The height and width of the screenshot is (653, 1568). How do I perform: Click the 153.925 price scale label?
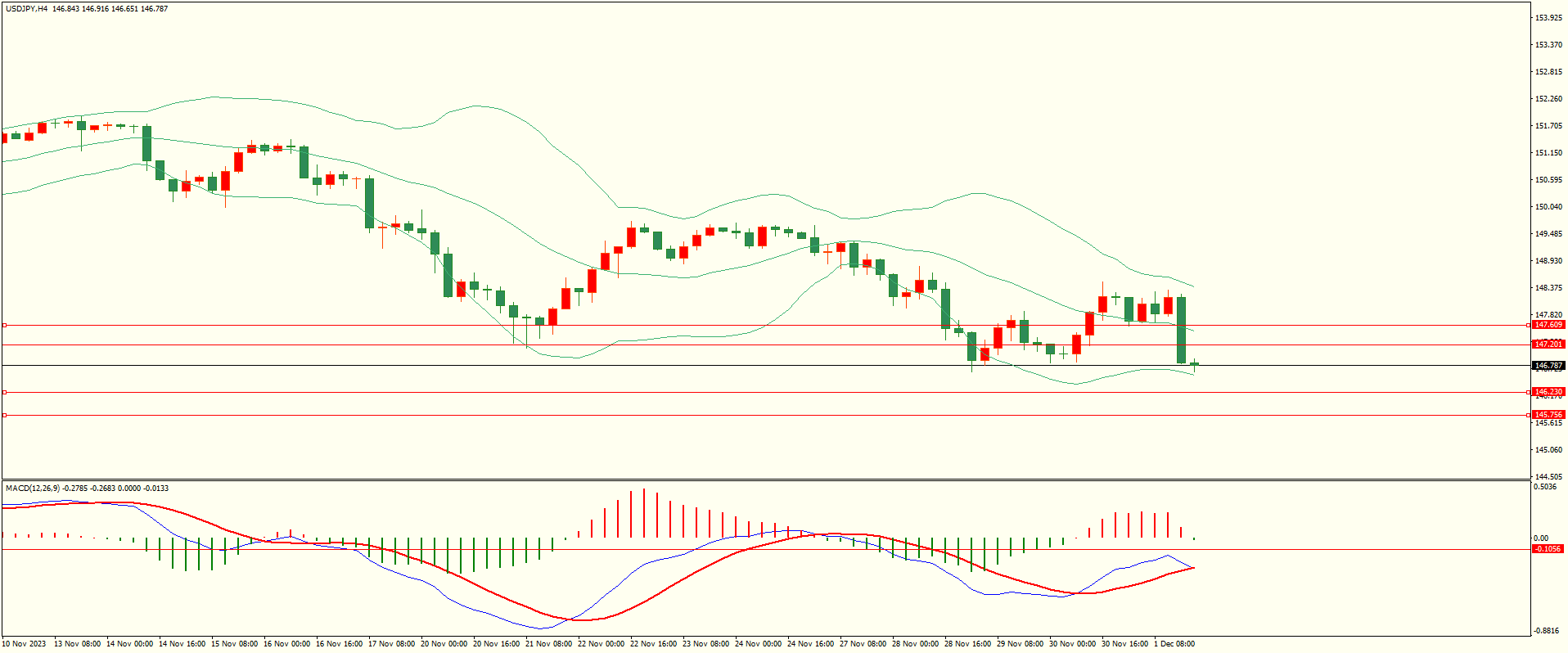pos(1548,18)
